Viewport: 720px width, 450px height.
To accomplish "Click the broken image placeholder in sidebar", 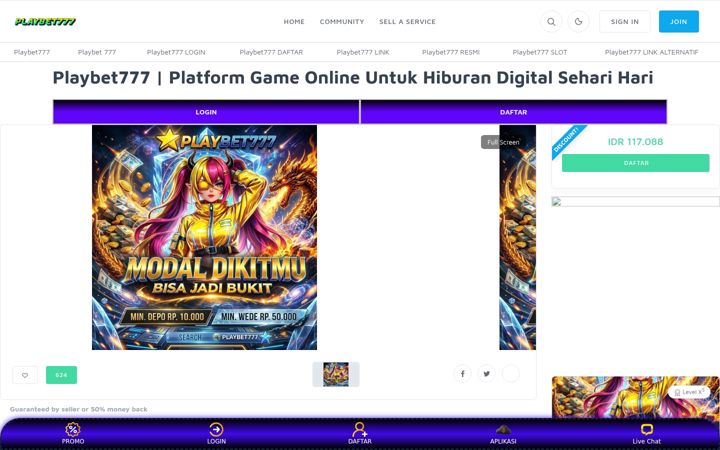I will [x=636, y=202].
